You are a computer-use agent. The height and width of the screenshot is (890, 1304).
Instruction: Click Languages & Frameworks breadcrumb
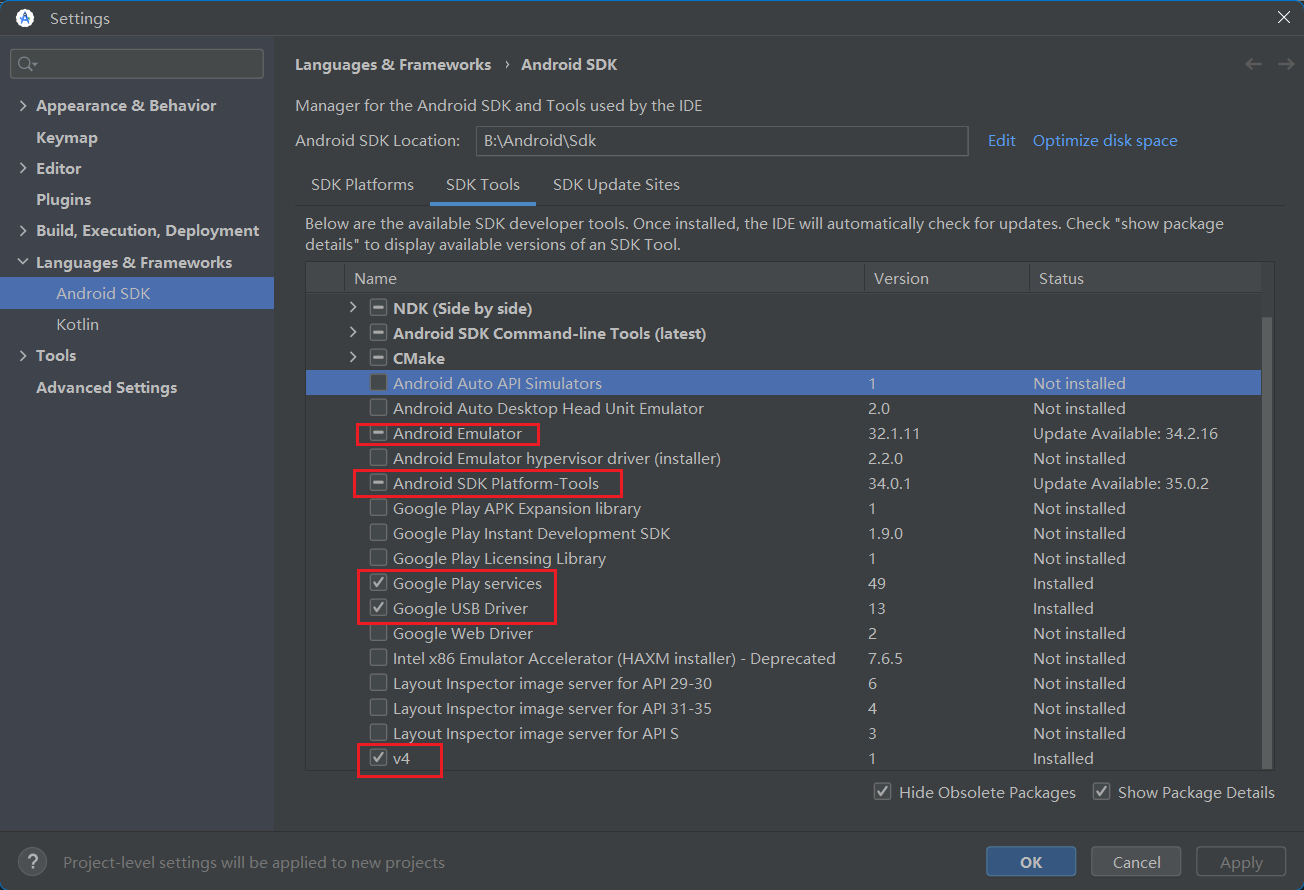[393, 64]
